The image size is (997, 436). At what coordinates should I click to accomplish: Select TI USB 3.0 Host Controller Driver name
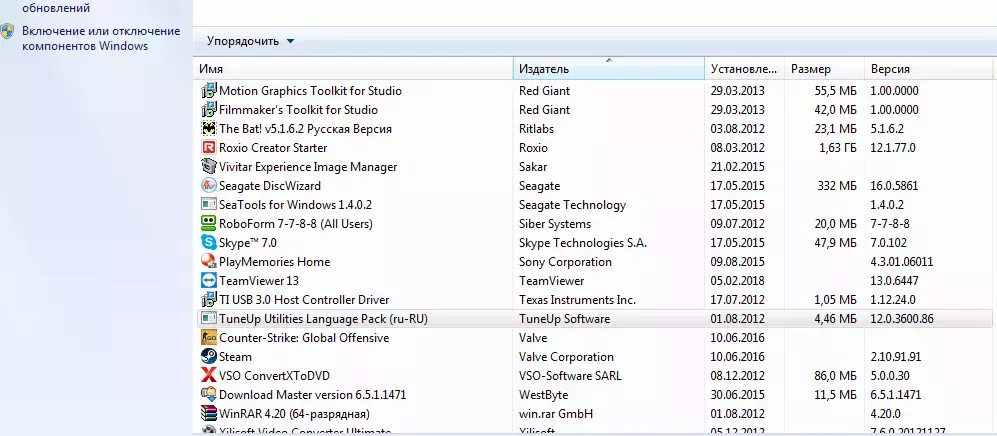(304, 299)
